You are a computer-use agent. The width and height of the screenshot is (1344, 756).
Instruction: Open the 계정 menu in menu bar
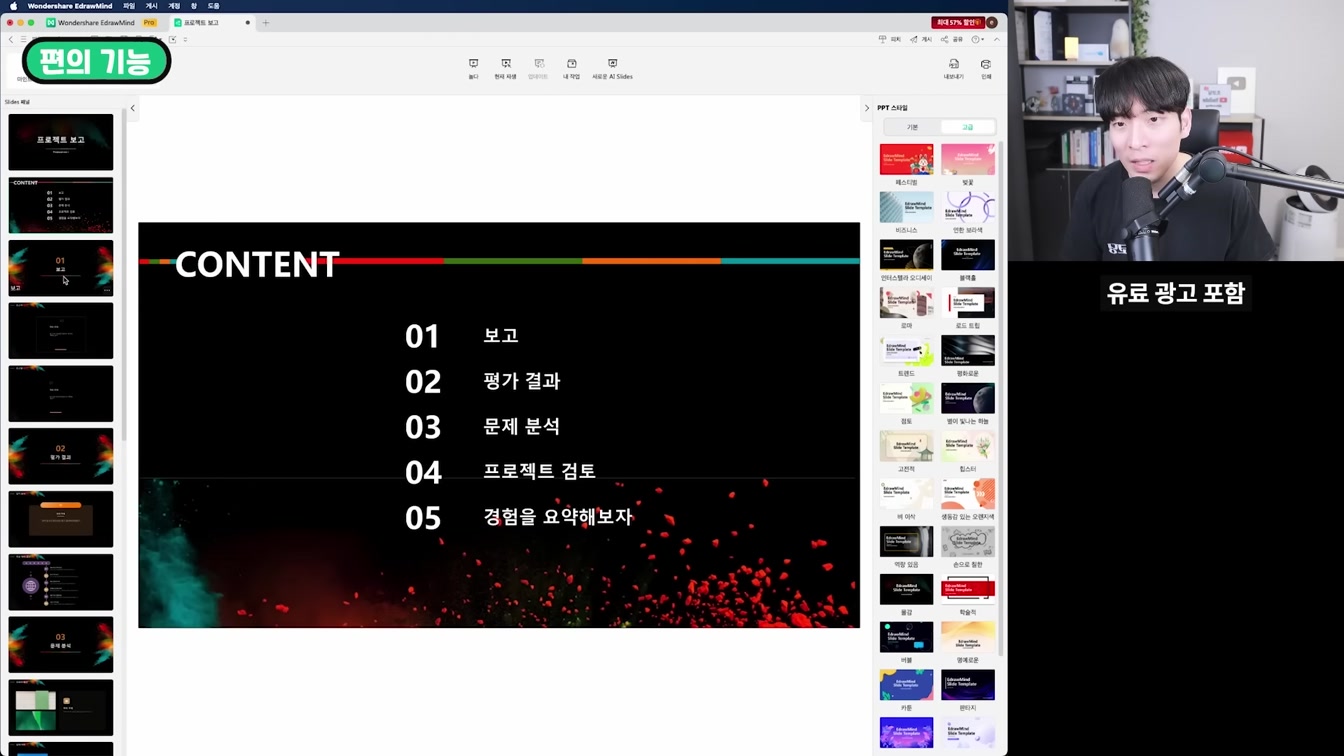coord(174,6)
